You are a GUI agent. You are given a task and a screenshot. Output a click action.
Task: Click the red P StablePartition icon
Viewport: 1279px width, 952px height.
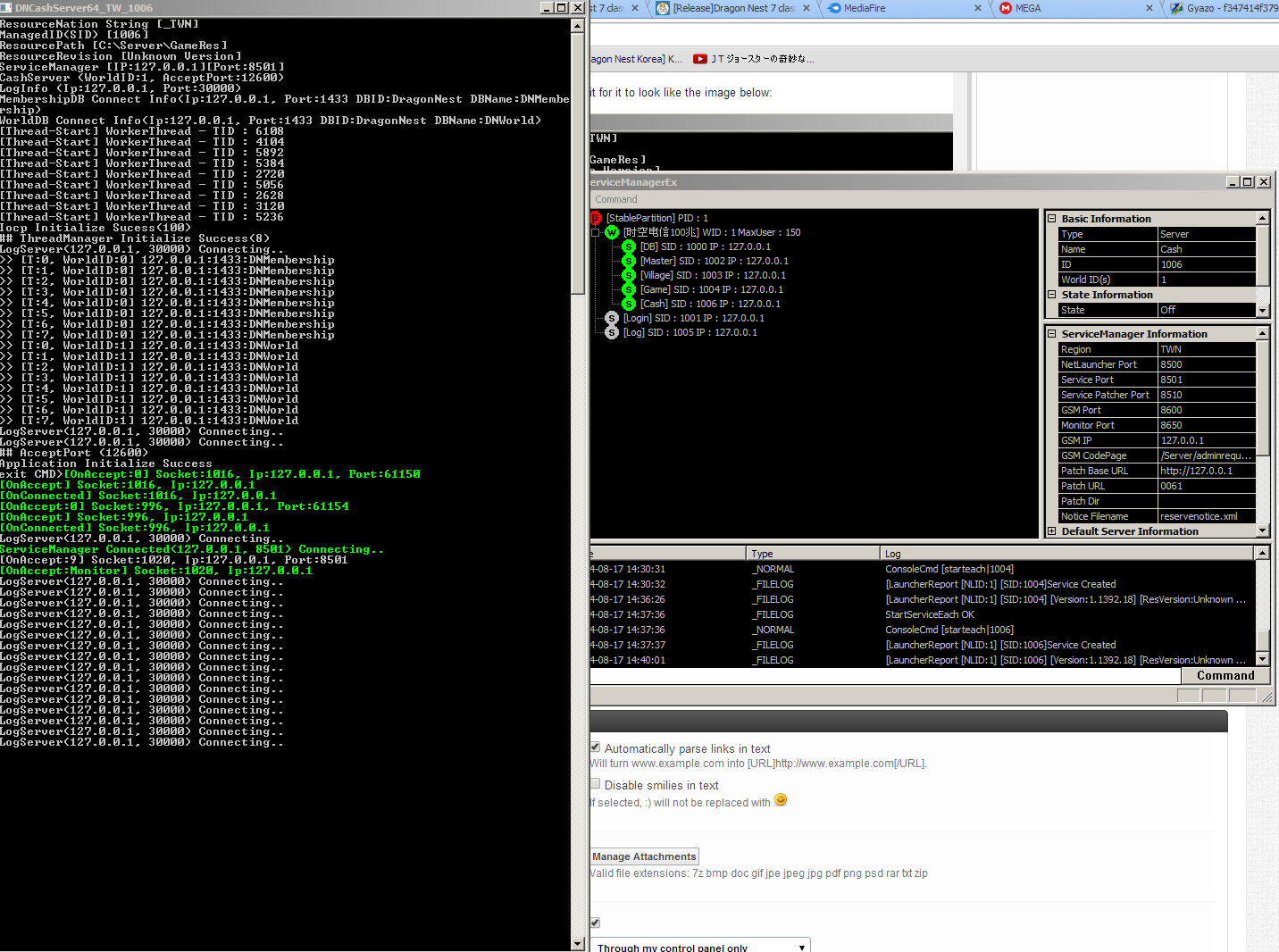[596, 218]
